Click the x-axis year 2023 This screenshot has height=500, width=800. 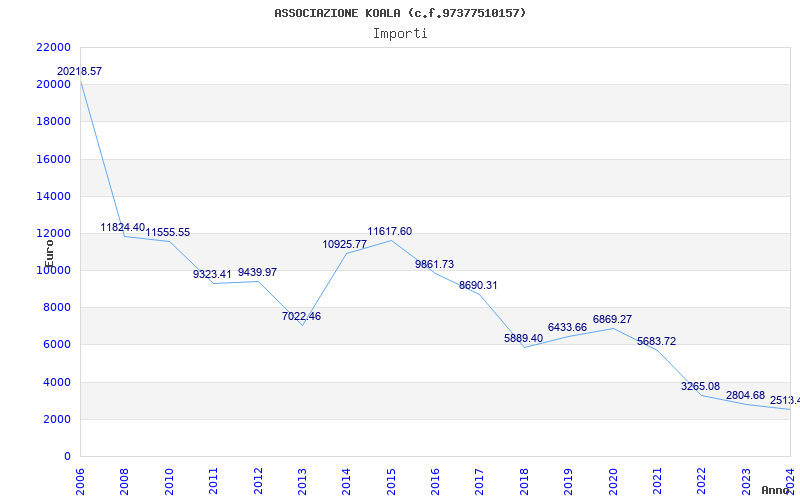746,481
